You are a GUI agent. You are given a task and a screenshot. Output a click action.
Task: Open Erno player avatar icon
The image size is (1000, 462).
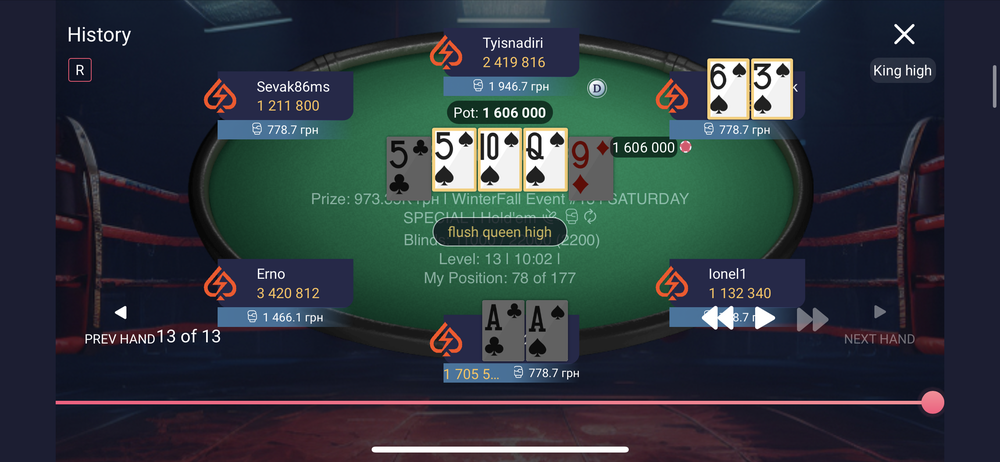(220, 283)
